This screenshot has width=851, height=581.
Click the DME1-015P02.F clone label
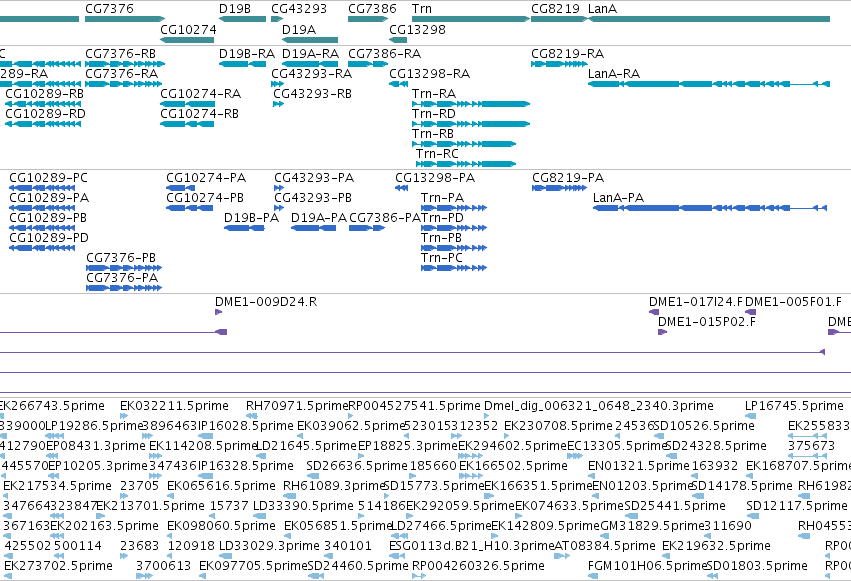point(707,322)
